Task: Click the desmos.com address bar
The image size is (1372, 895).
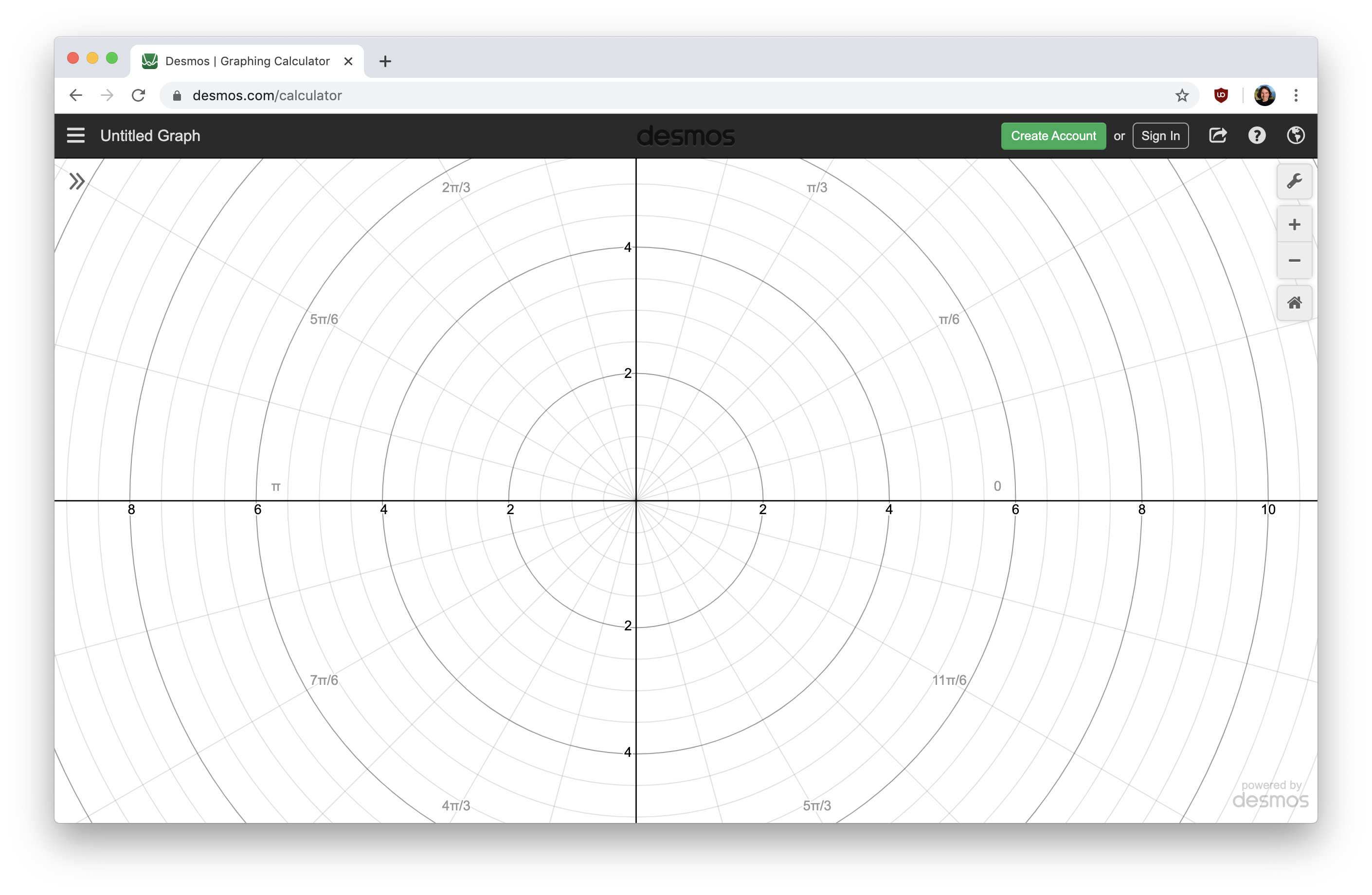Action: point(577,95)
